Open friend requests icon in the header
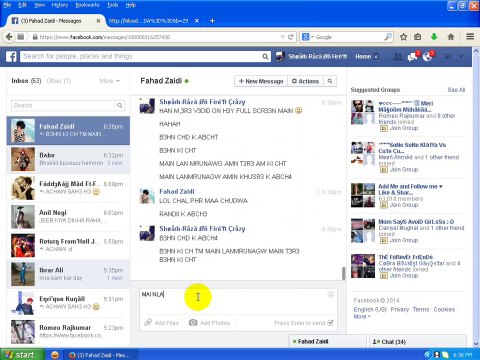 click(x=397, y=57)
